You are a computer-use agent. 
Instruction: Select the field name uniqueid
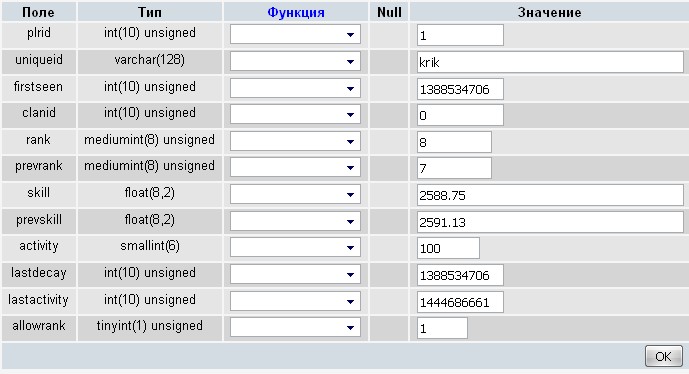pos(39,60)
